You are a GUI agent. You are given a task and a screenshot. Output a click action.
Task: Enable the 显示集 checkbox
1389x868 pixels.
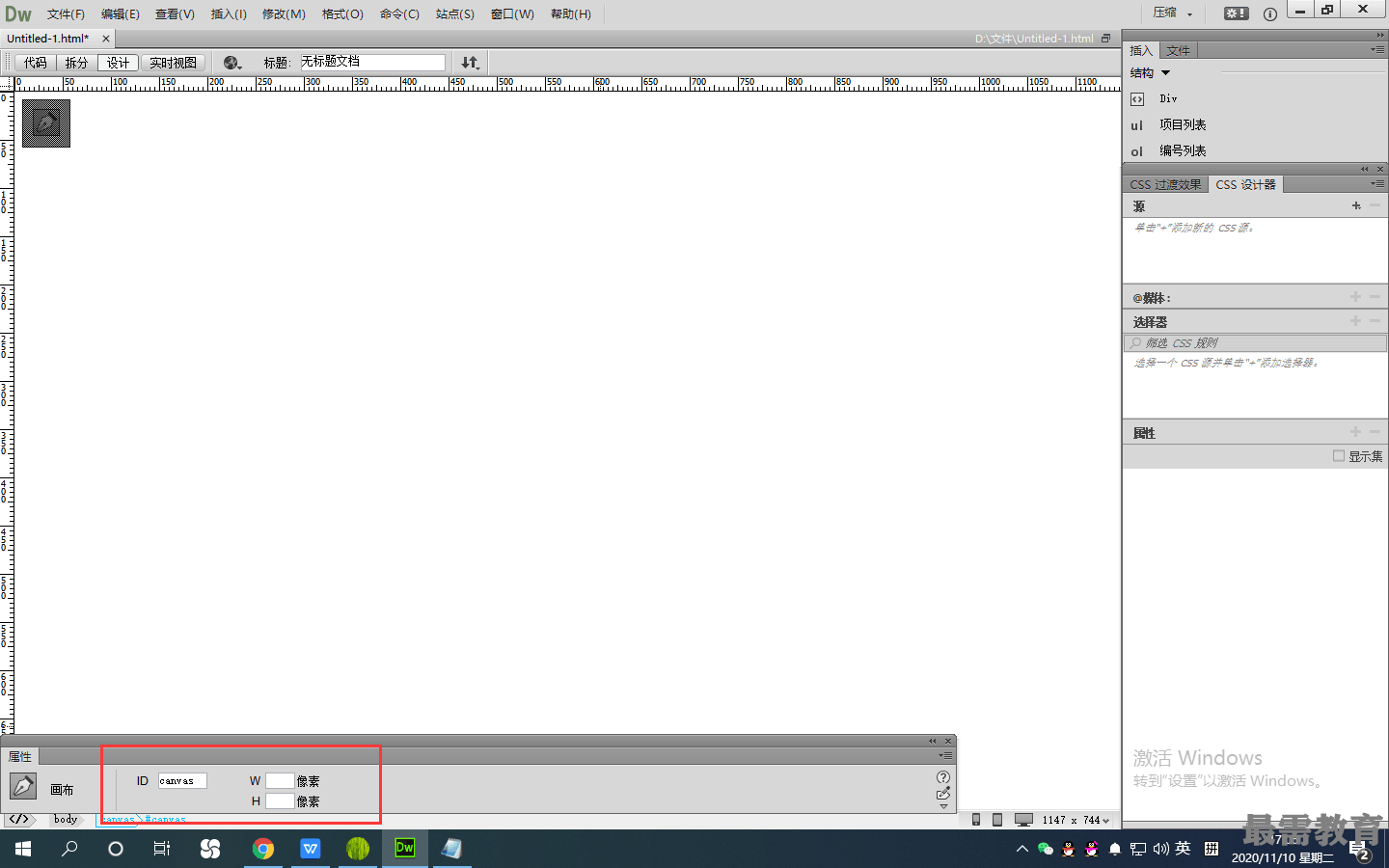pos(1339,456)
